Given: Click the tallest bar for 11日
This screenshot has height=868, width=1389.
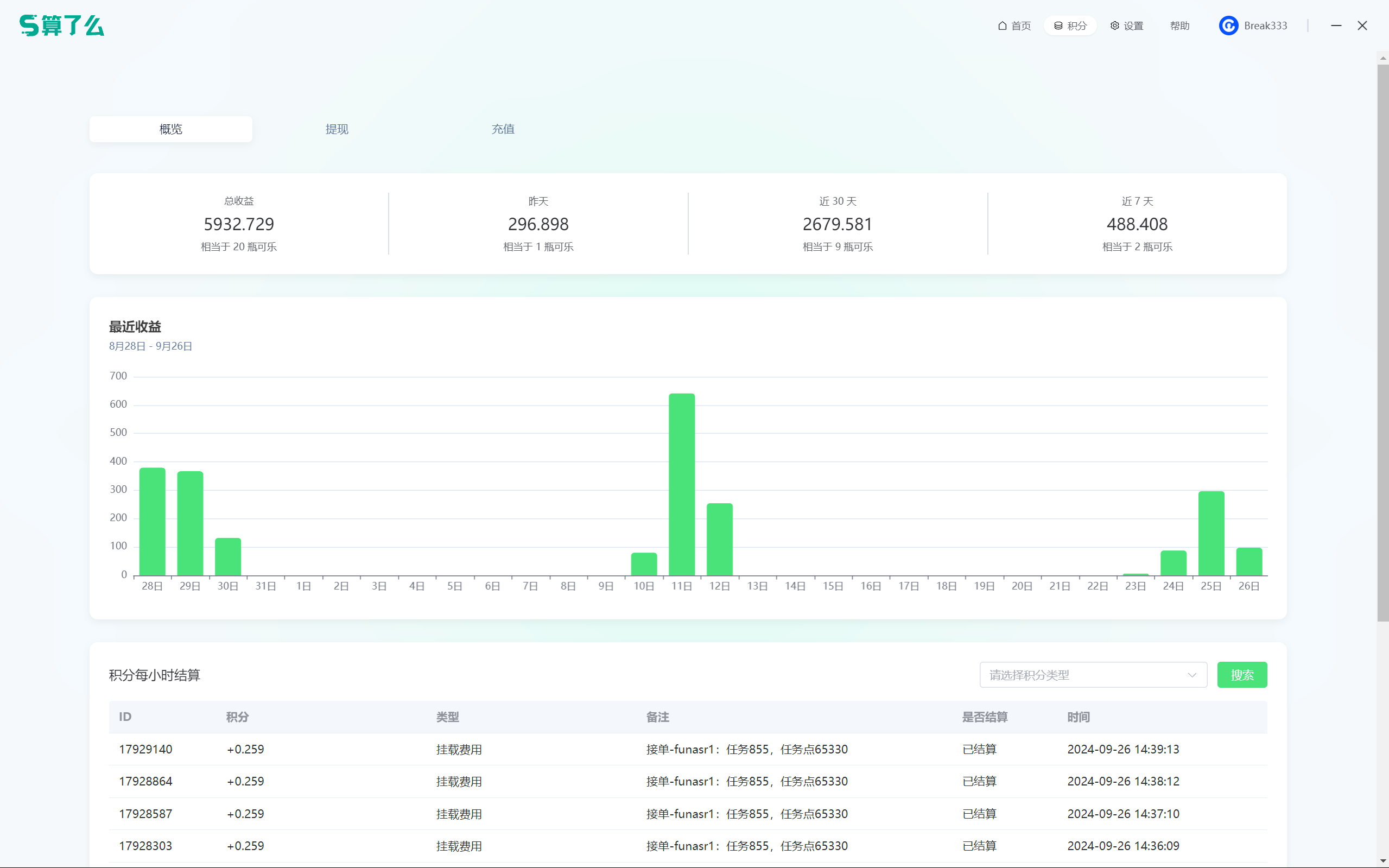Looking at the screenshot, I should point(681,484).
